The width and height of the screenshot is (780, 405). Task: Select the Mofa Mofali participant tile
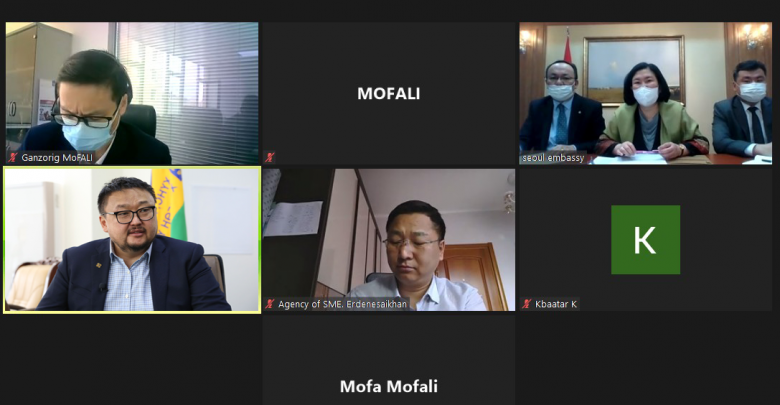pos(389,360)
